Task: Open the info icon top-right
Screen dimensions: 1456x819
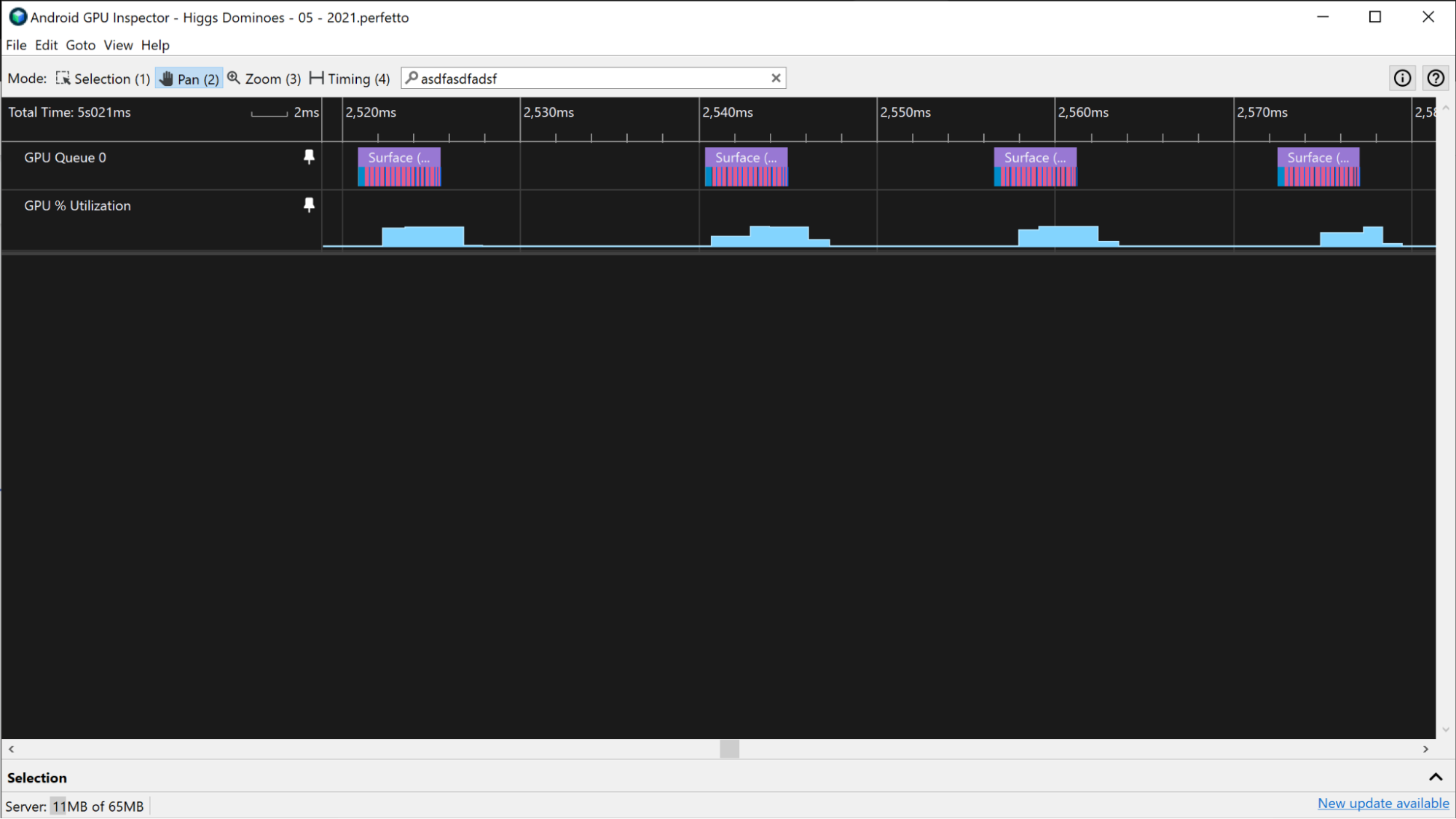Action: pyautogui.click(x=1402, y=78)
